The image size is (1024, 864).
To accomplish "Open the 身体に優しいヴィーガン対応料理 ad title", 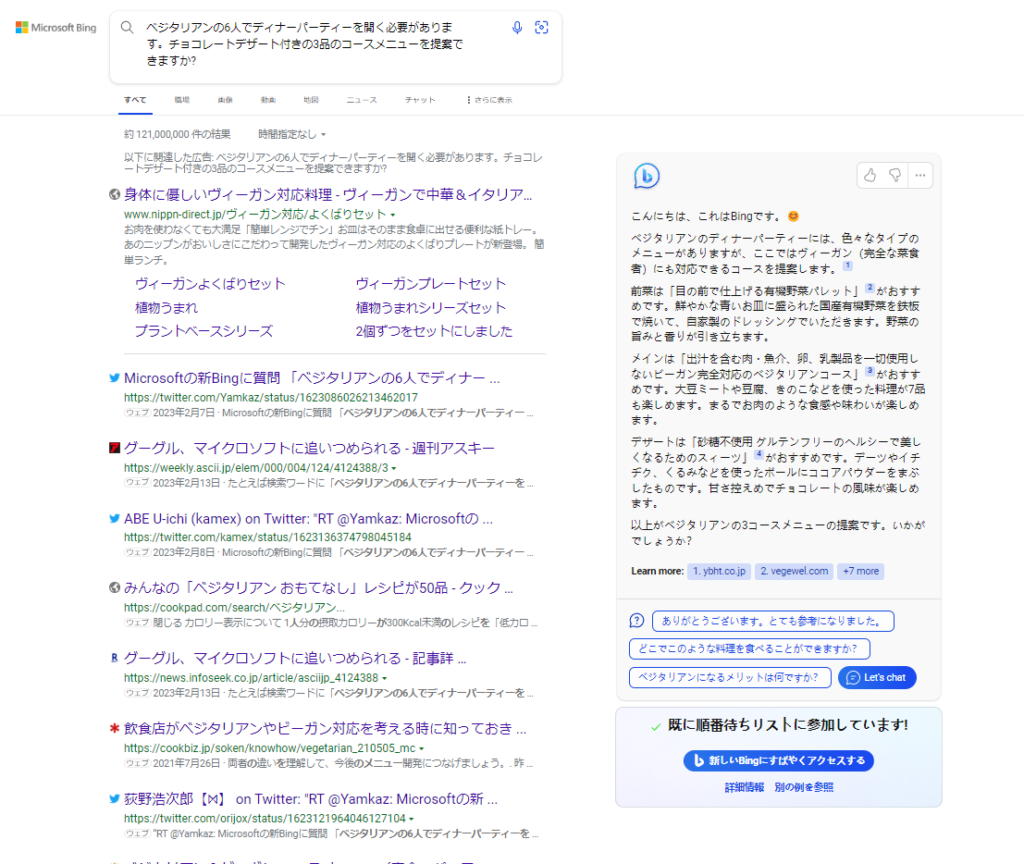I will tap(328, 194).
